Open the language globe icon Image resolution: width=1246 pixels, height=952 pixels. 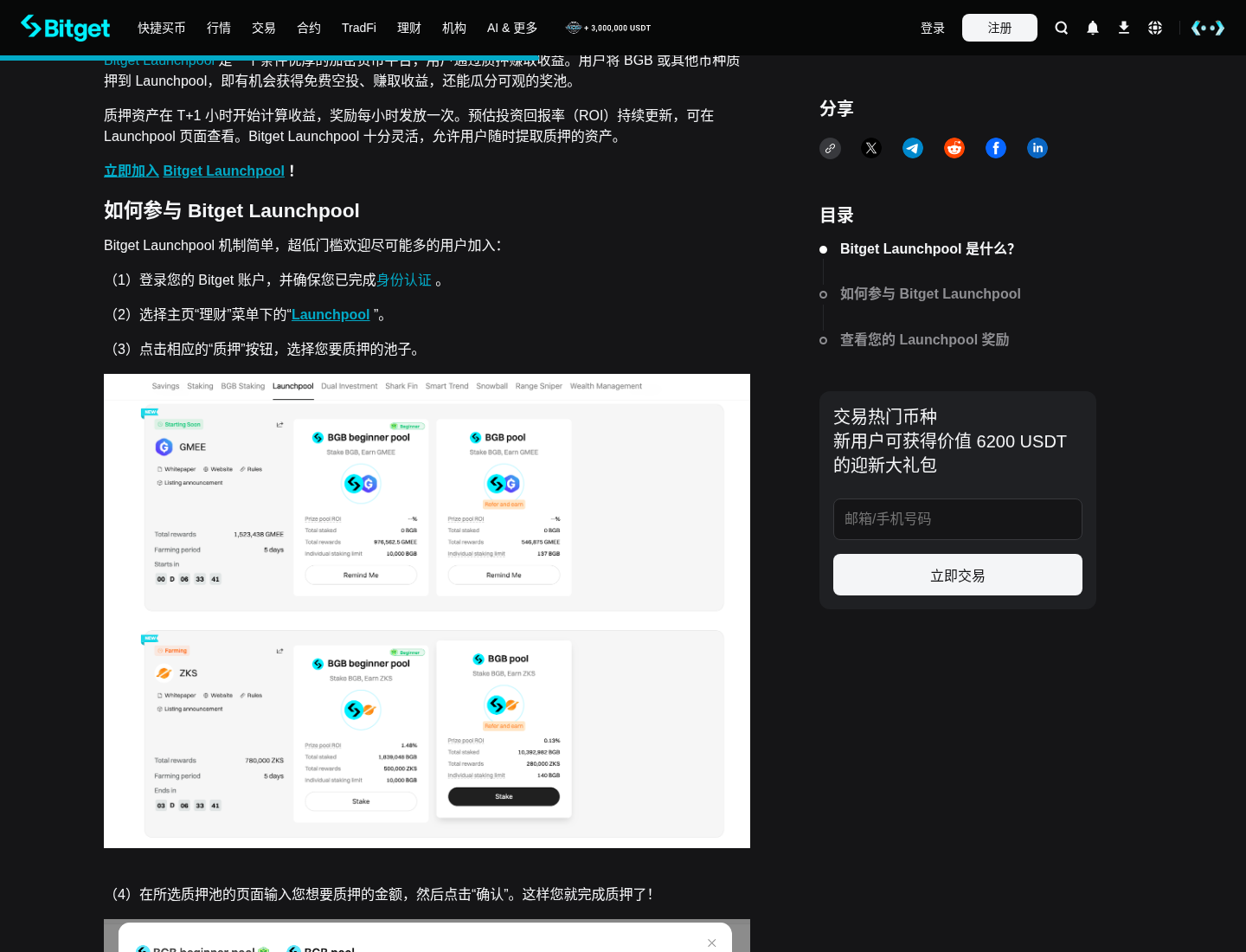[1155, 28]
